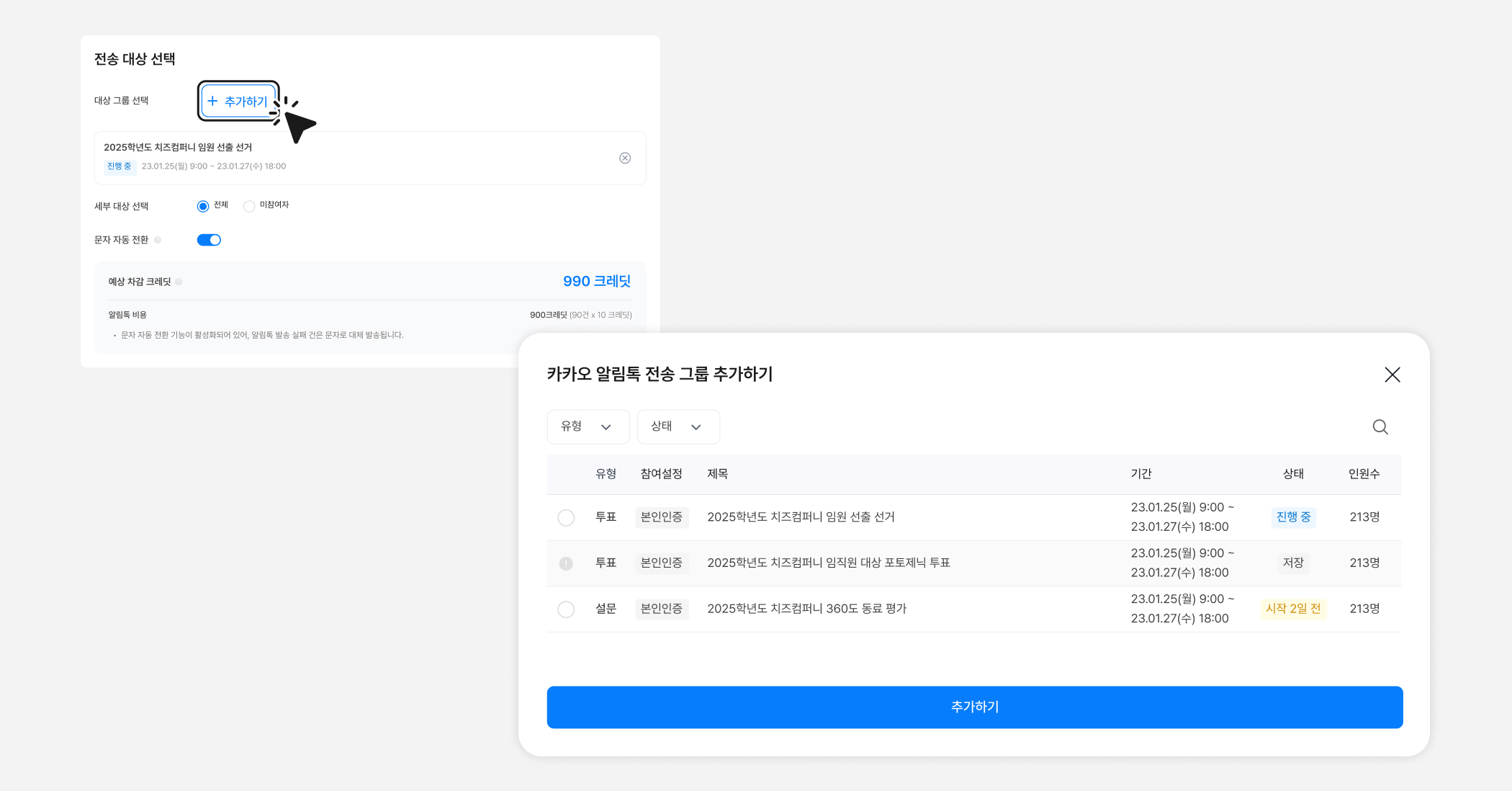The height and width of the screenshot is (791, 1512).
Task: Click info icon beside 예상 차감 크레딧
Action: coord(179,282)
